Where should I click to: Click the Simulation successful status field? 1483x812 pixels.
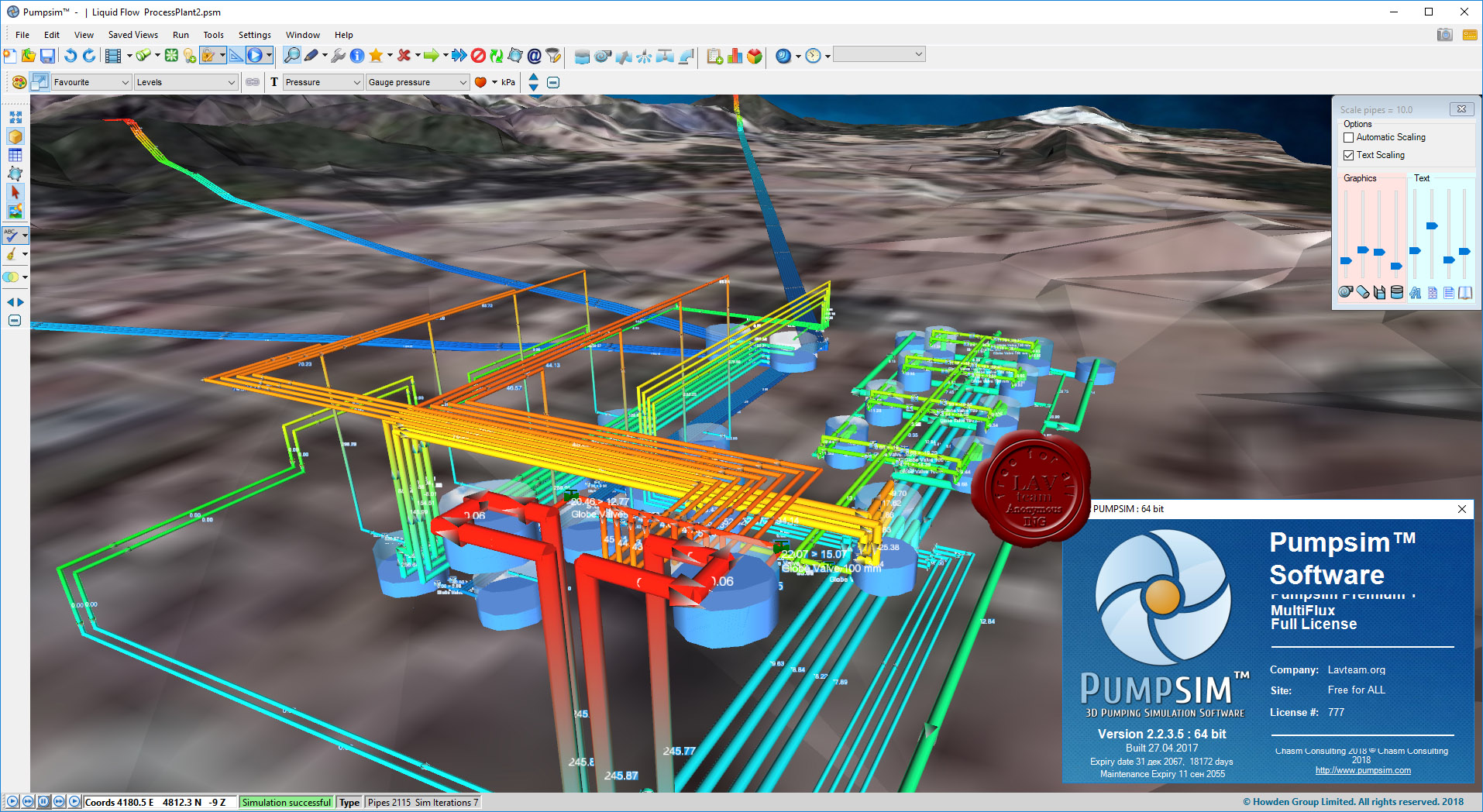coord(287,802)
